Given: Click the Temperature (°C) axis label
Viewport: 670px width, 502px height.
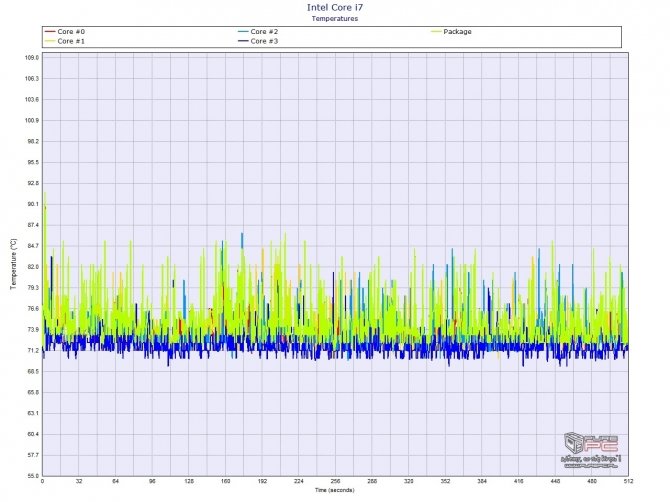Looking at the screenshot, I should coord(14,264).
